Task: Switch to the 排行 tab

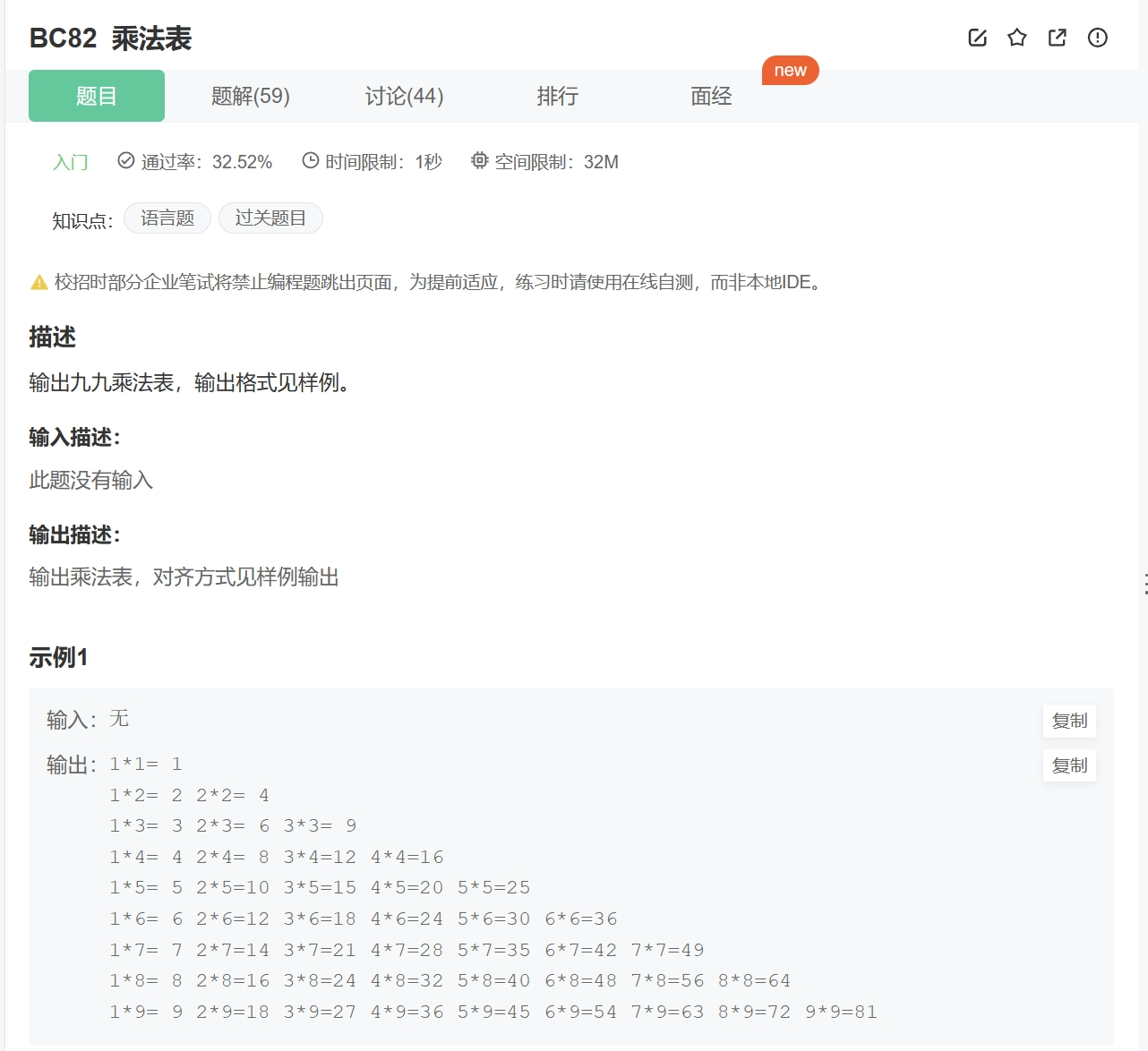Action: 557,96
